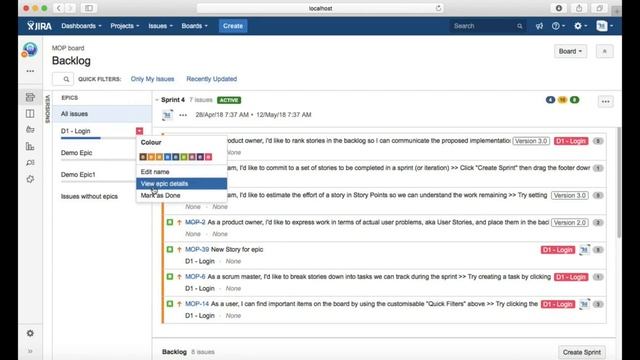Viewport: 640px width, 360px height.
Task: Open the MOP-2 issue link
Action: [195, 222]
